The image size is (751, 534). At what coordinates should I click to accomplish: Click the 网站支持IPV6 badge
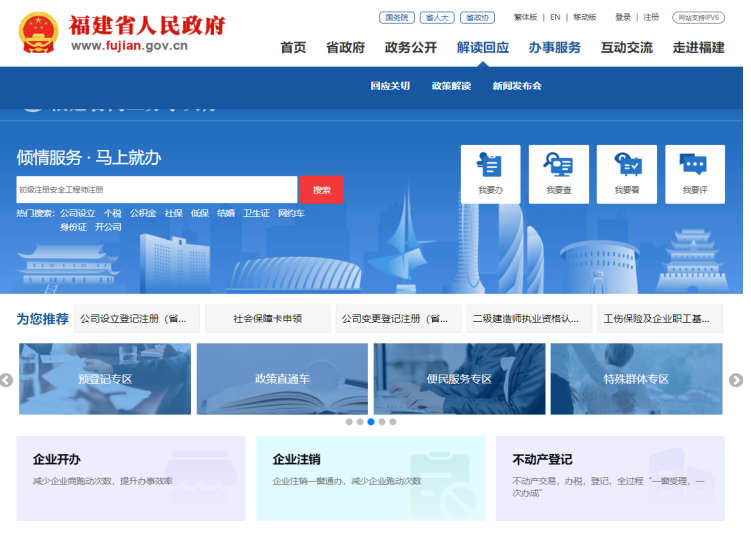(699, 18)
